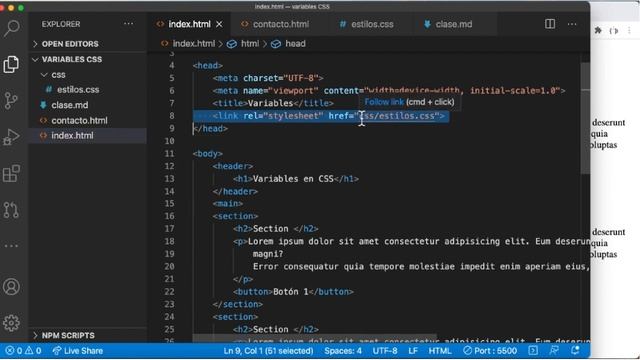Open the Manage gear icon
The width and height of the screenshot is (640, 360).
coord(11,323)
